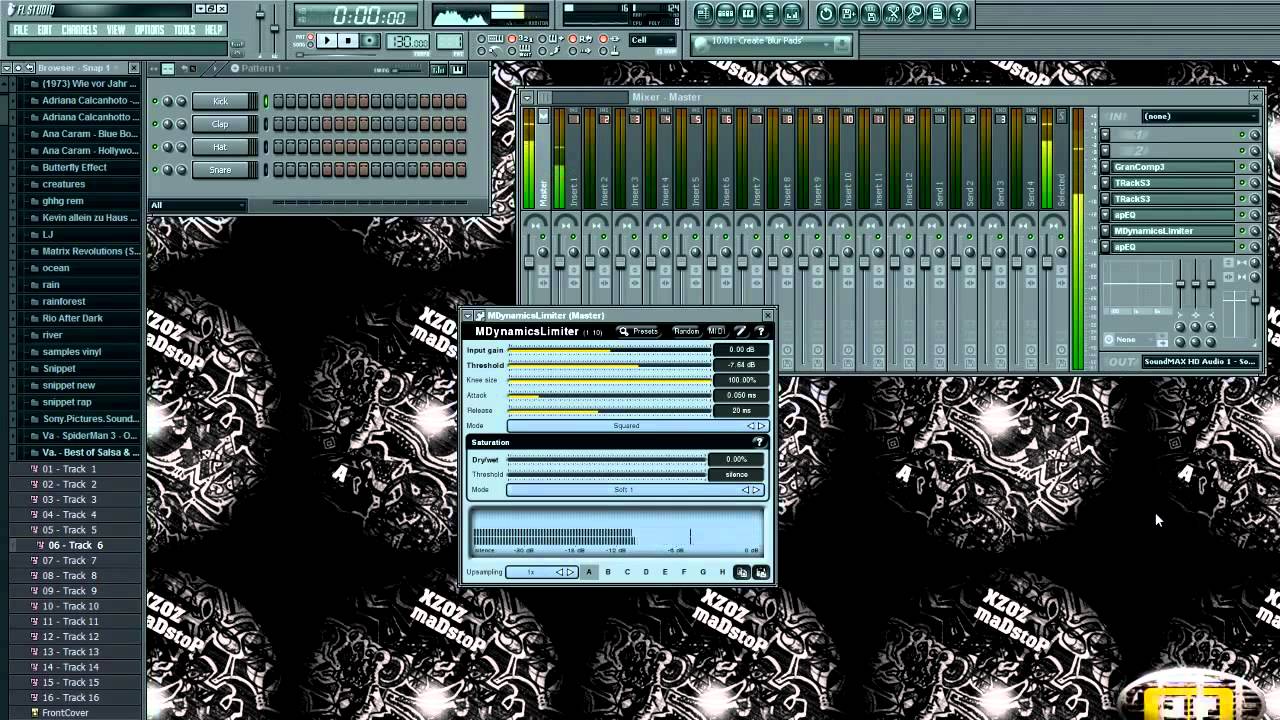Open the TOOLS menu
The width and height of the screenshot is (1280, 720).
185,30
